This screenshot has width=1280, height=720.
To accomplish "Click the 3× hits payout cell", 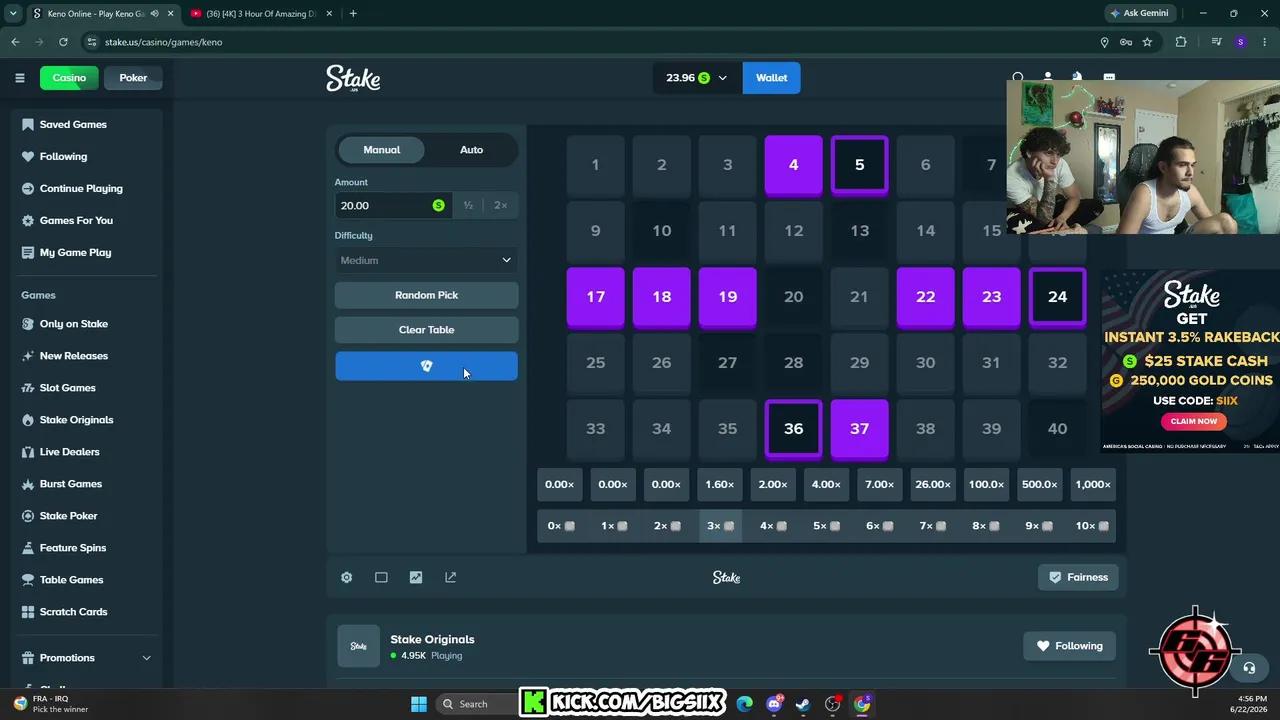I will pyautogui.click(x=720, y=526).
